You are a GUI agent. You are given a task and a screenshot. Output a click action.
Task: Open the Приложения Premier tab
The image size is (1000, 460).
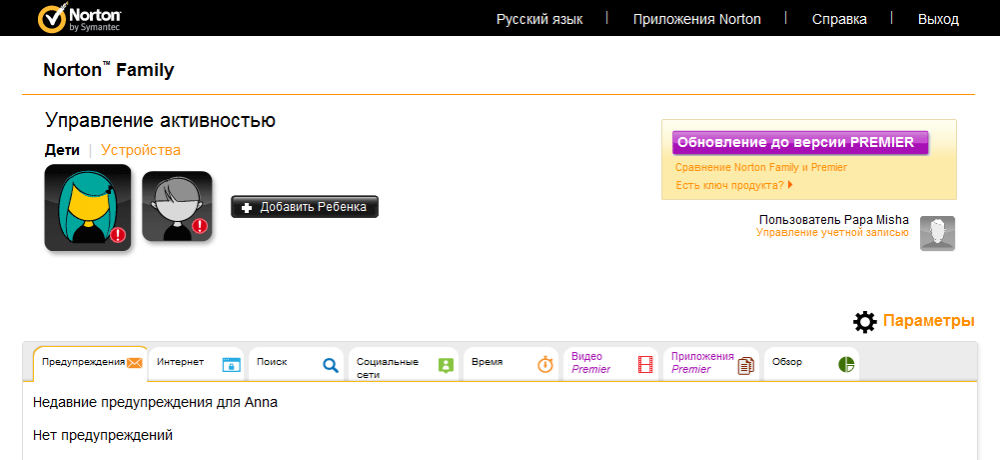tap(710, 364)
